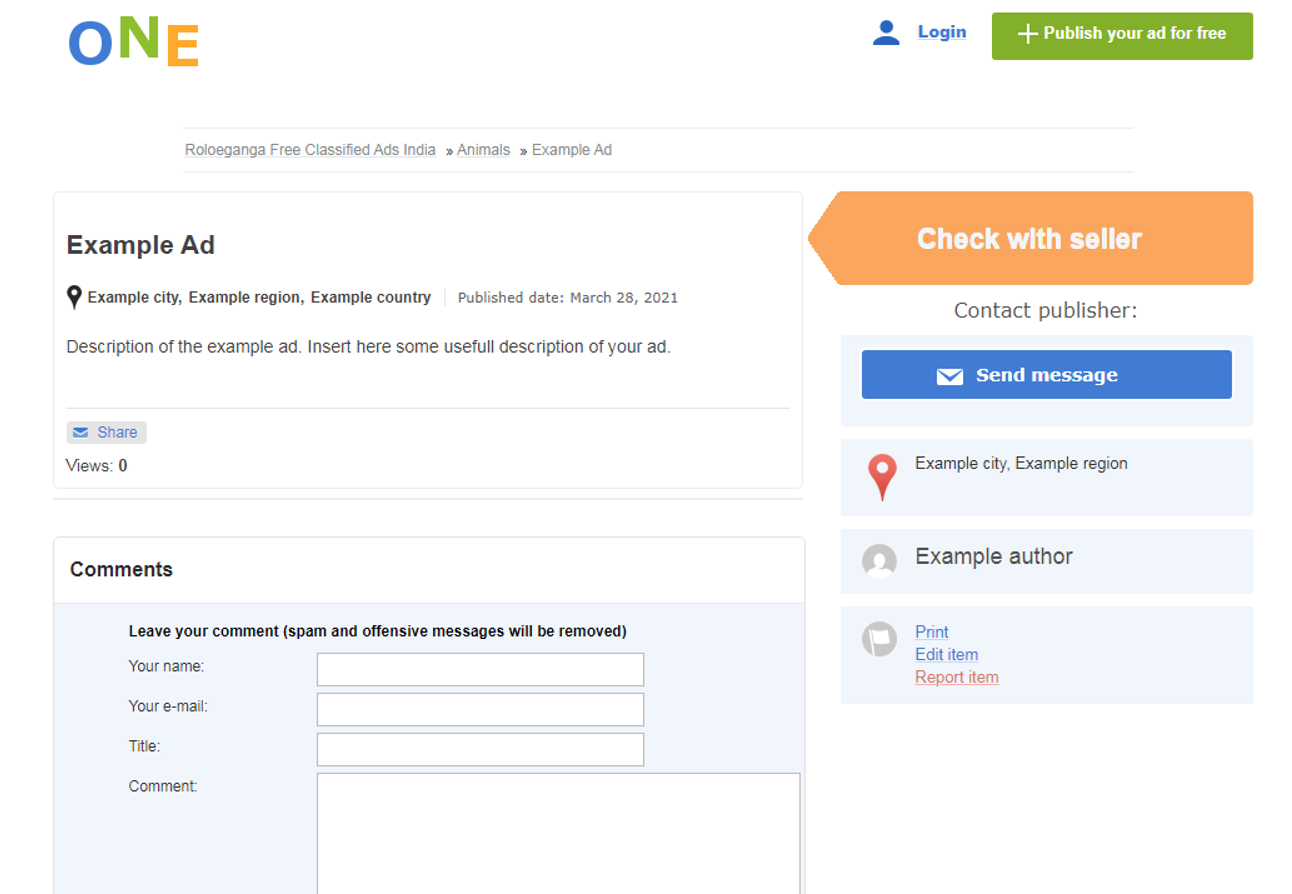Select the Print link
1292x894 pixels.
coord(931,632)
